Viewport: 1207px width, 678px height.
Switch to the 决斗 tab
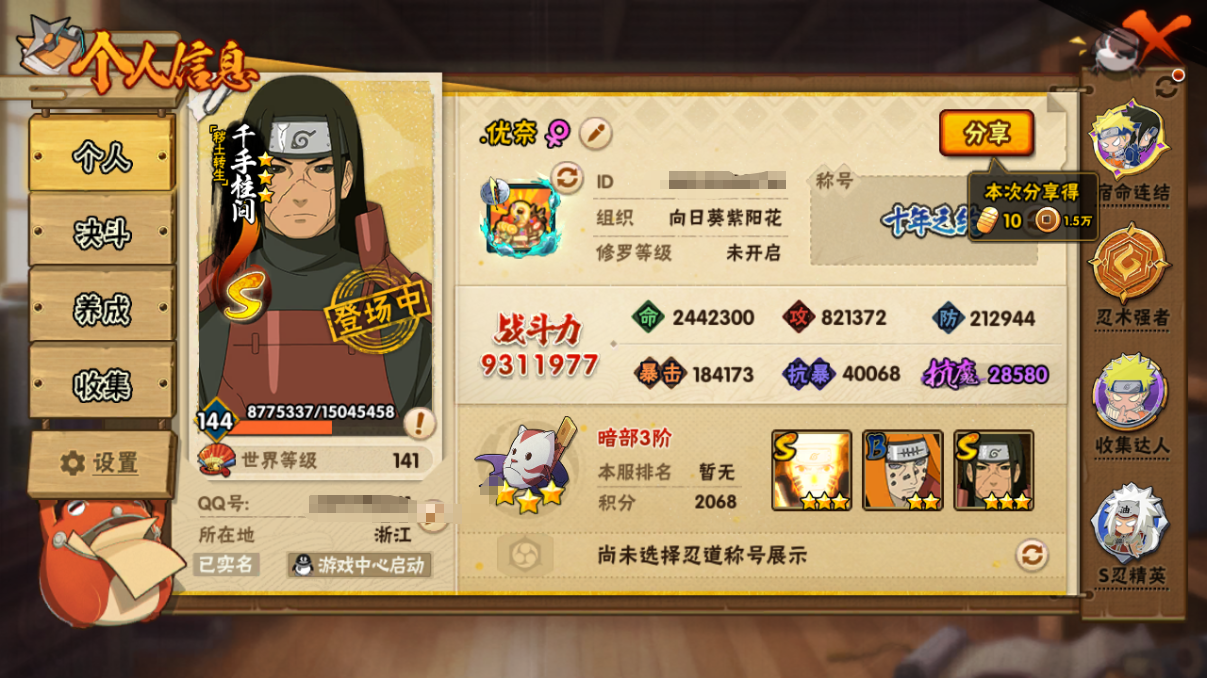pos(102,231)
